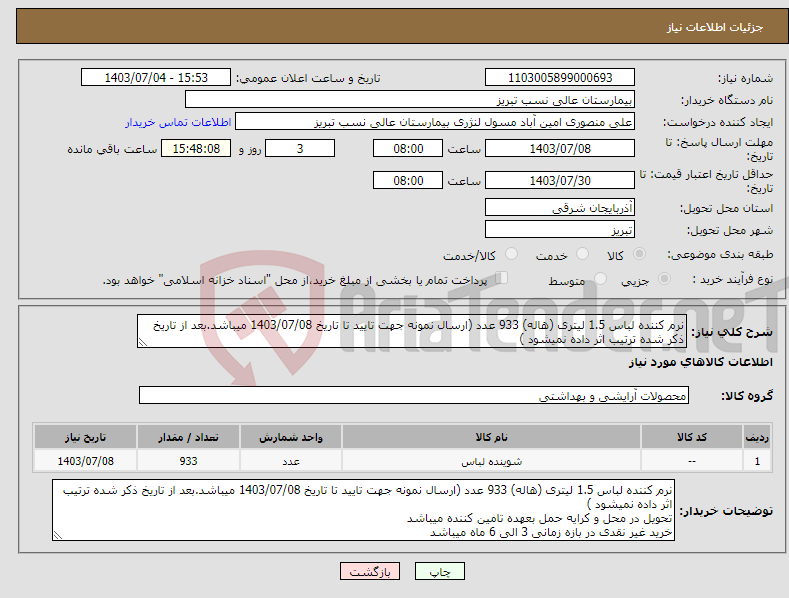Click the شوینده لباس item name cell
Image resolution: width=789 pixels, height=598 pixels.
coord(491,461)
